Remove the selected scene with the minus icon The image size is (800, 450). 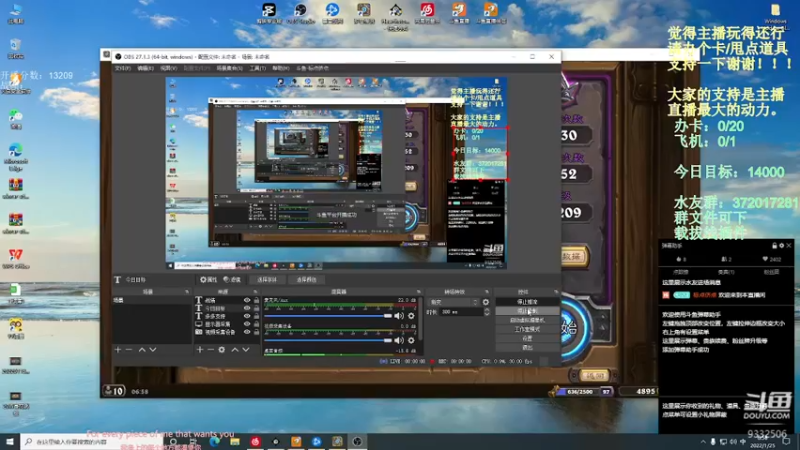coord(129,349)
